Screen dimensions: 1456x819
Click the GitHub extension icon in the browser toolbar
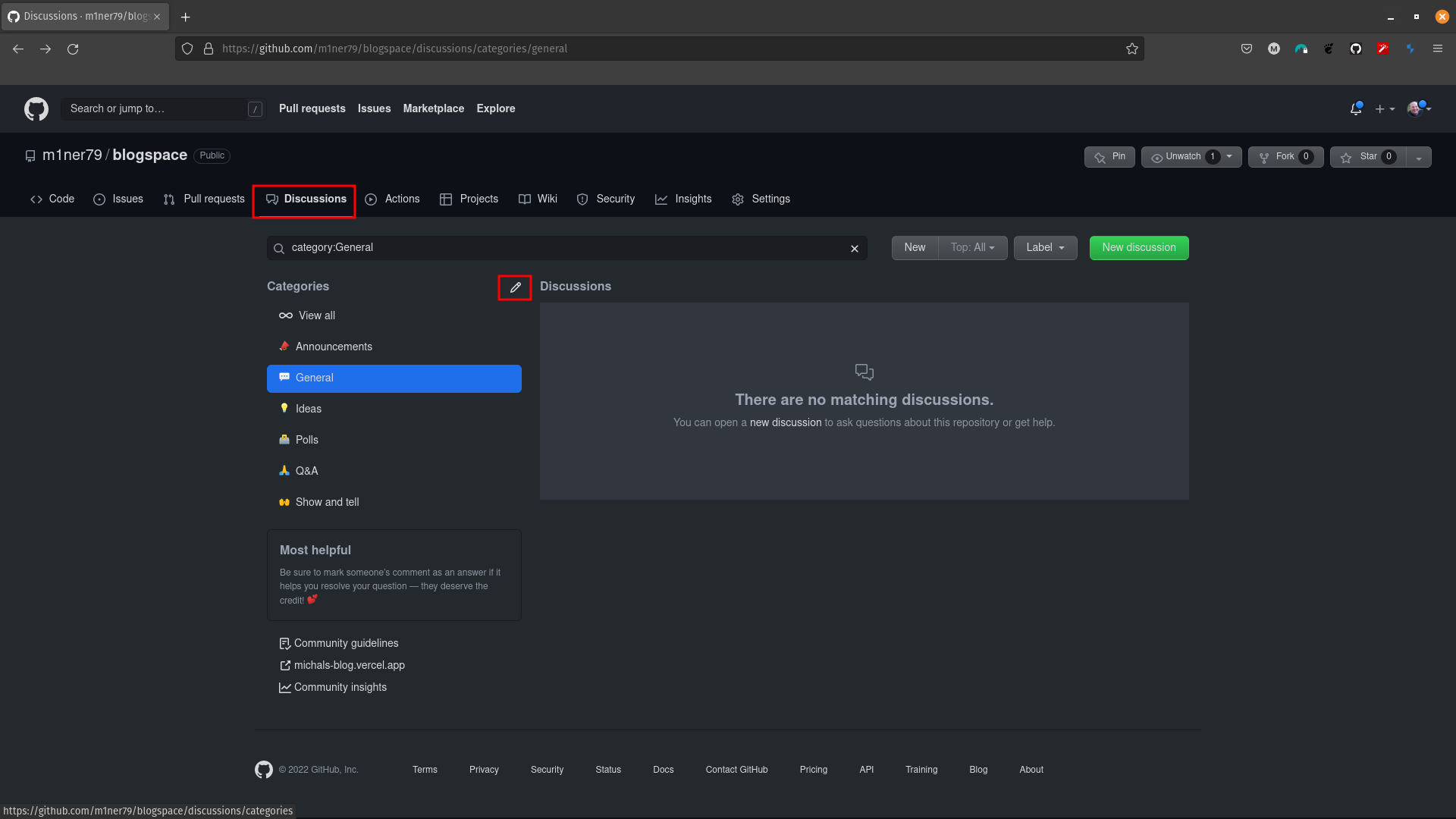click(1356, 49)
